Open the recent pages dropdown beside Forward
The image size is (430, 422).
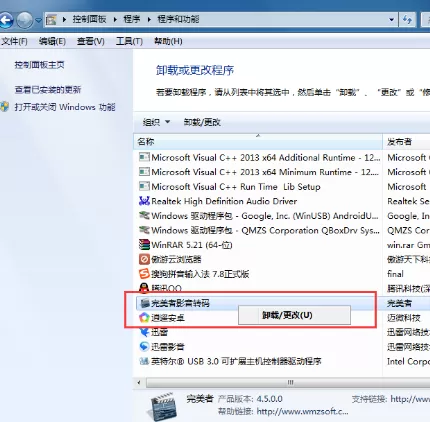coord(39,21)
